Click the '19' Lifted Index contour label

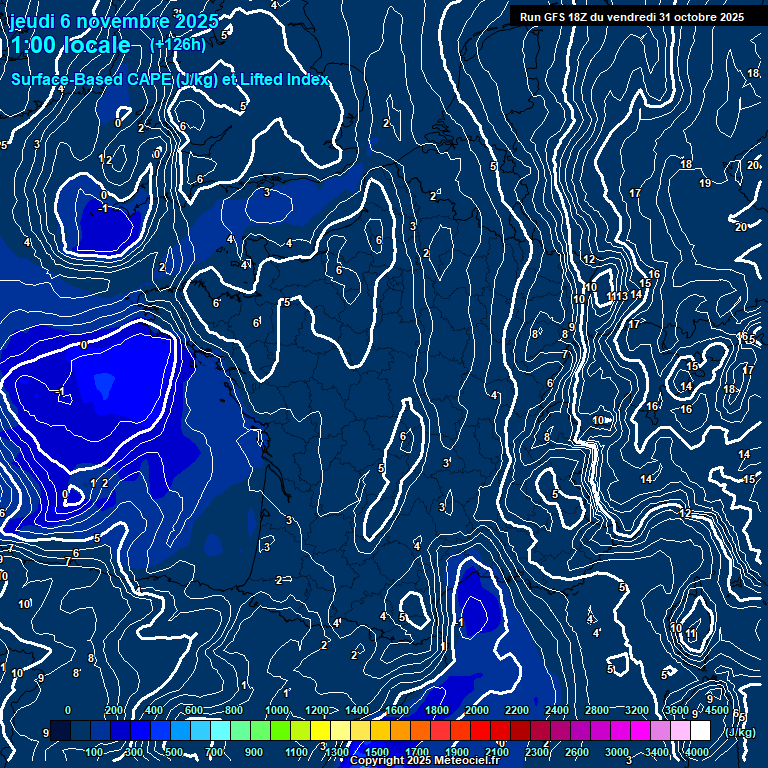[705, 183]
